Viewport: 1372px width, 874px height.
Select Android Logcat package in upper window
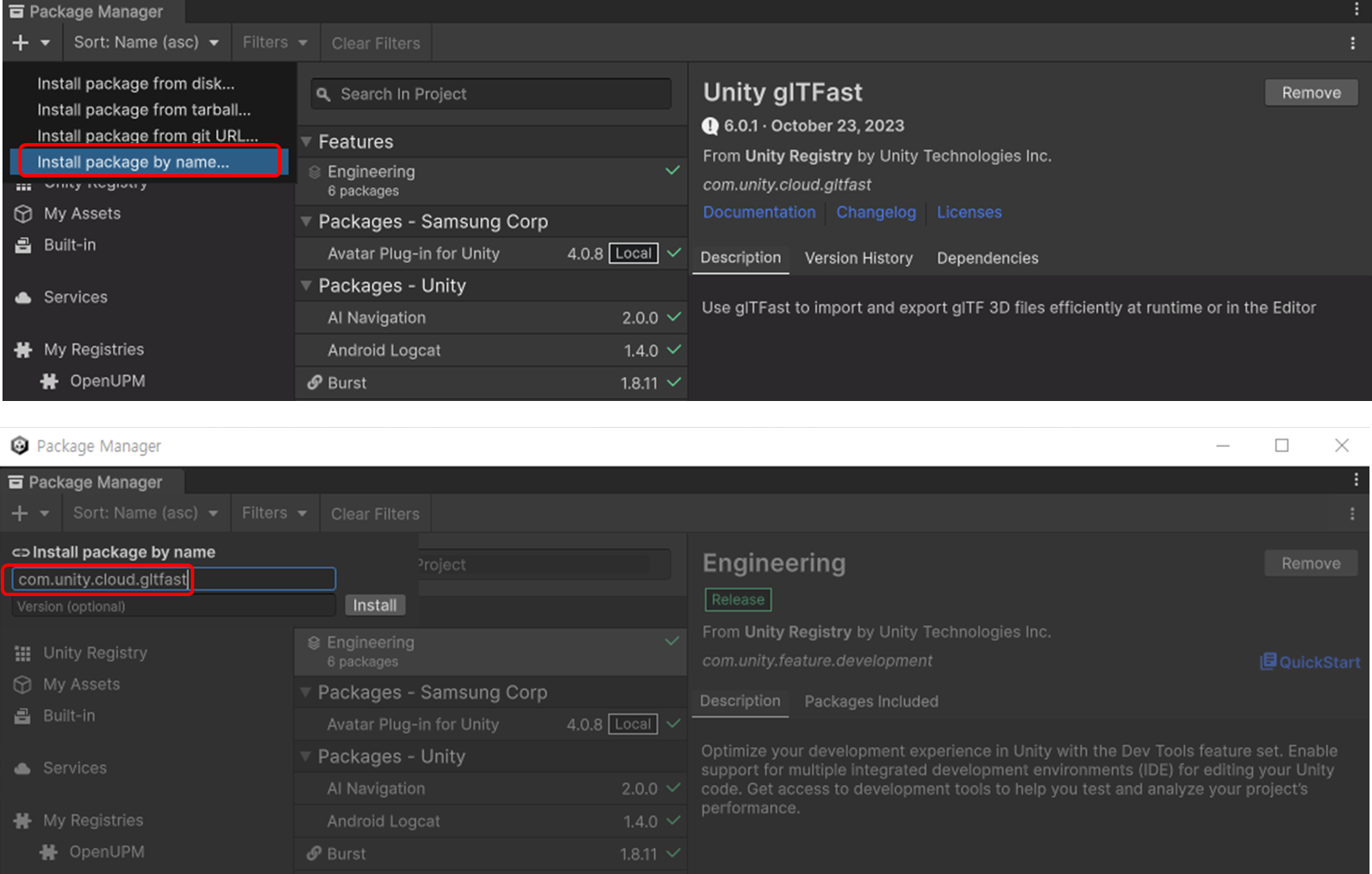491,351
